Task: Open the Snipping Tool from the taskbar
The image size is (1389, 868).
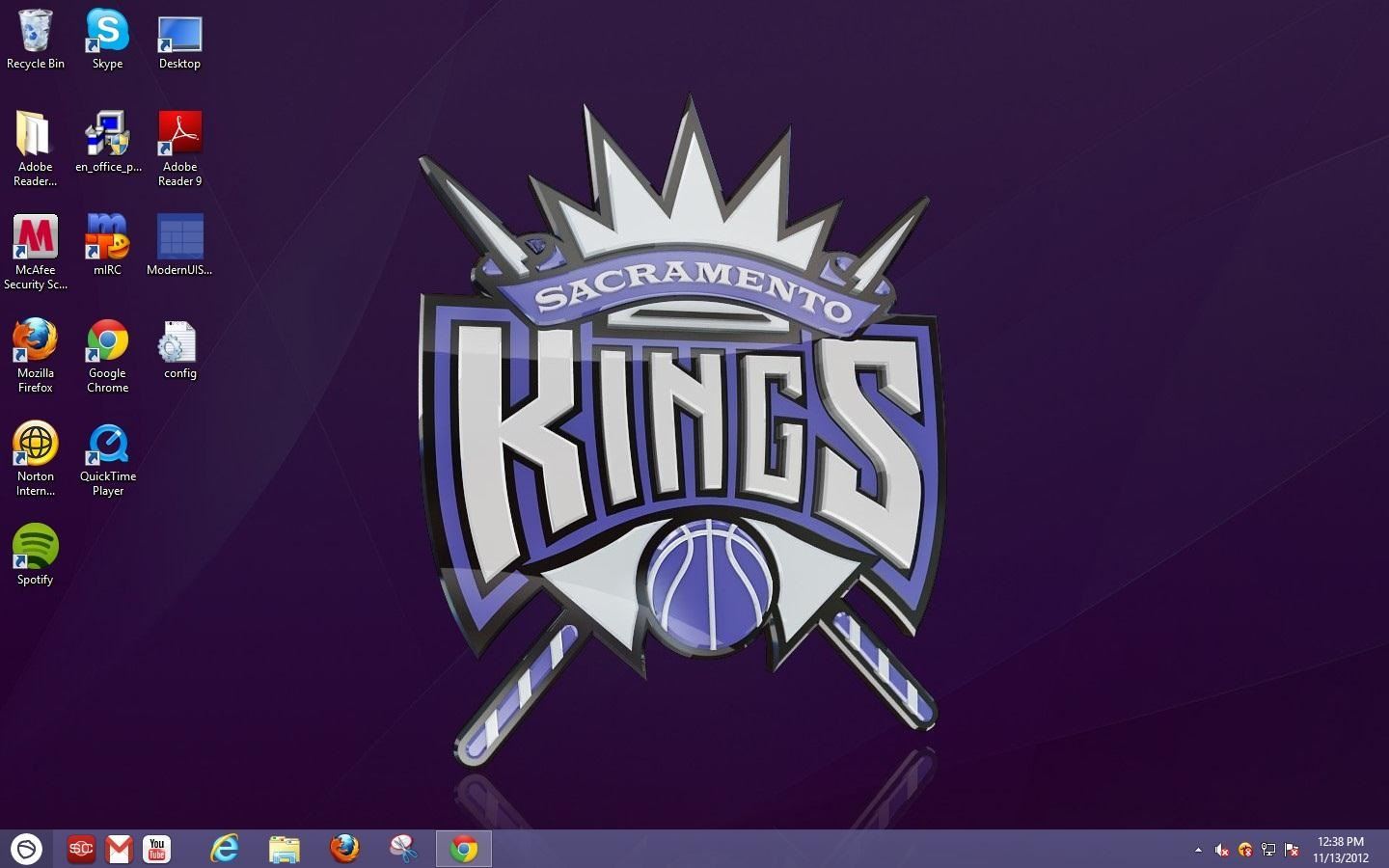Action: pyautogui.click(x=401, y=849)
